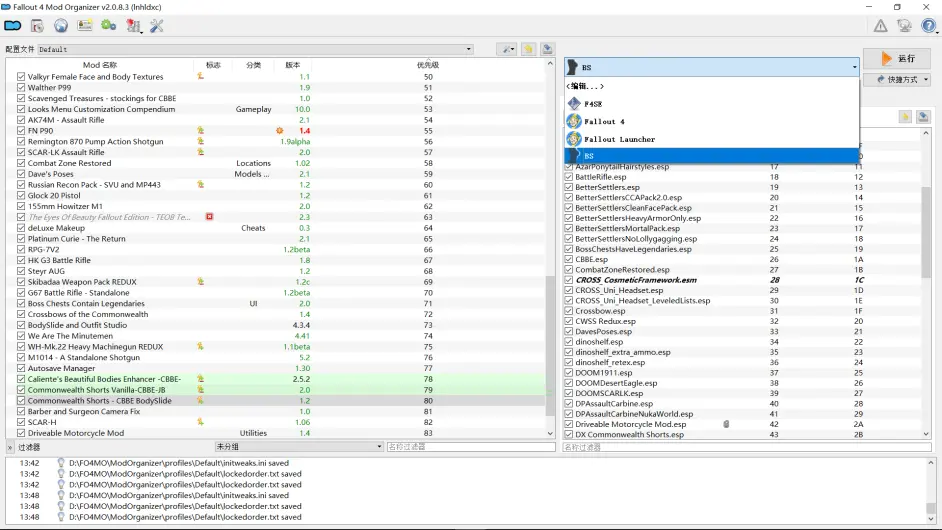
Task: Uncheck the deLuxe Makeup mod
Action: 21,228
